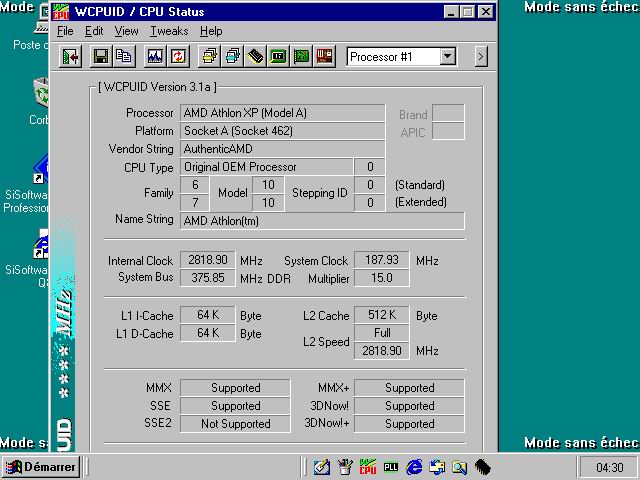Click the toolbar right-arrow overflow button
The width and height of the screenshot is (640, 480).
(481, 56)
